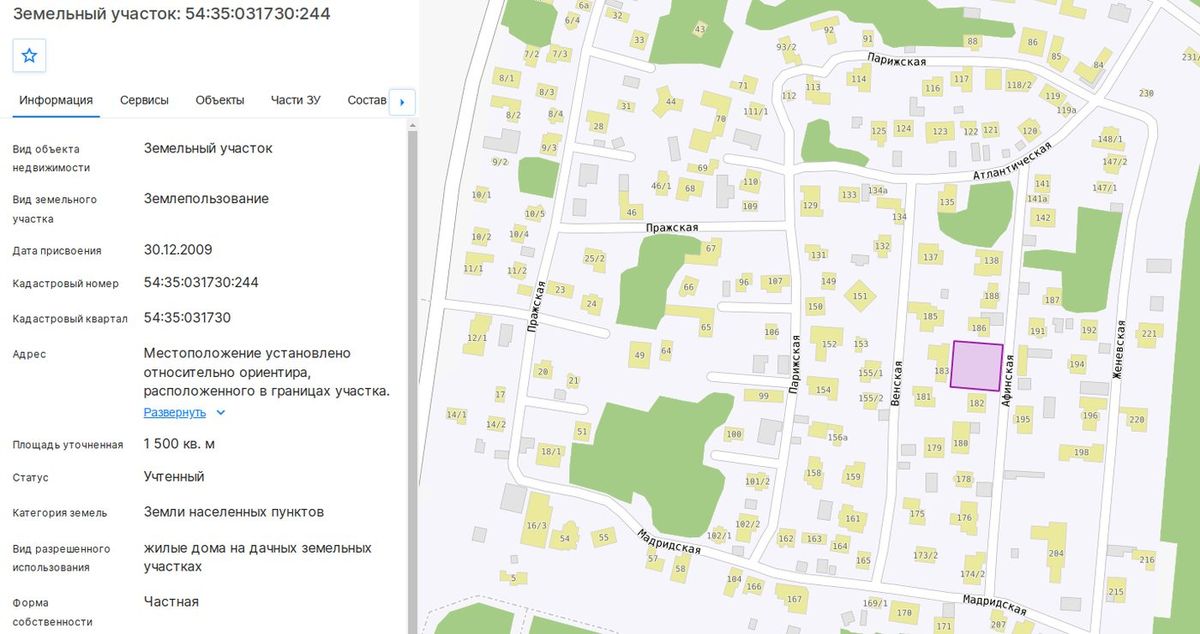Viewport: 1200px width, 634px height.
Task: Click building 186 on the map
Action: [978, 326]
